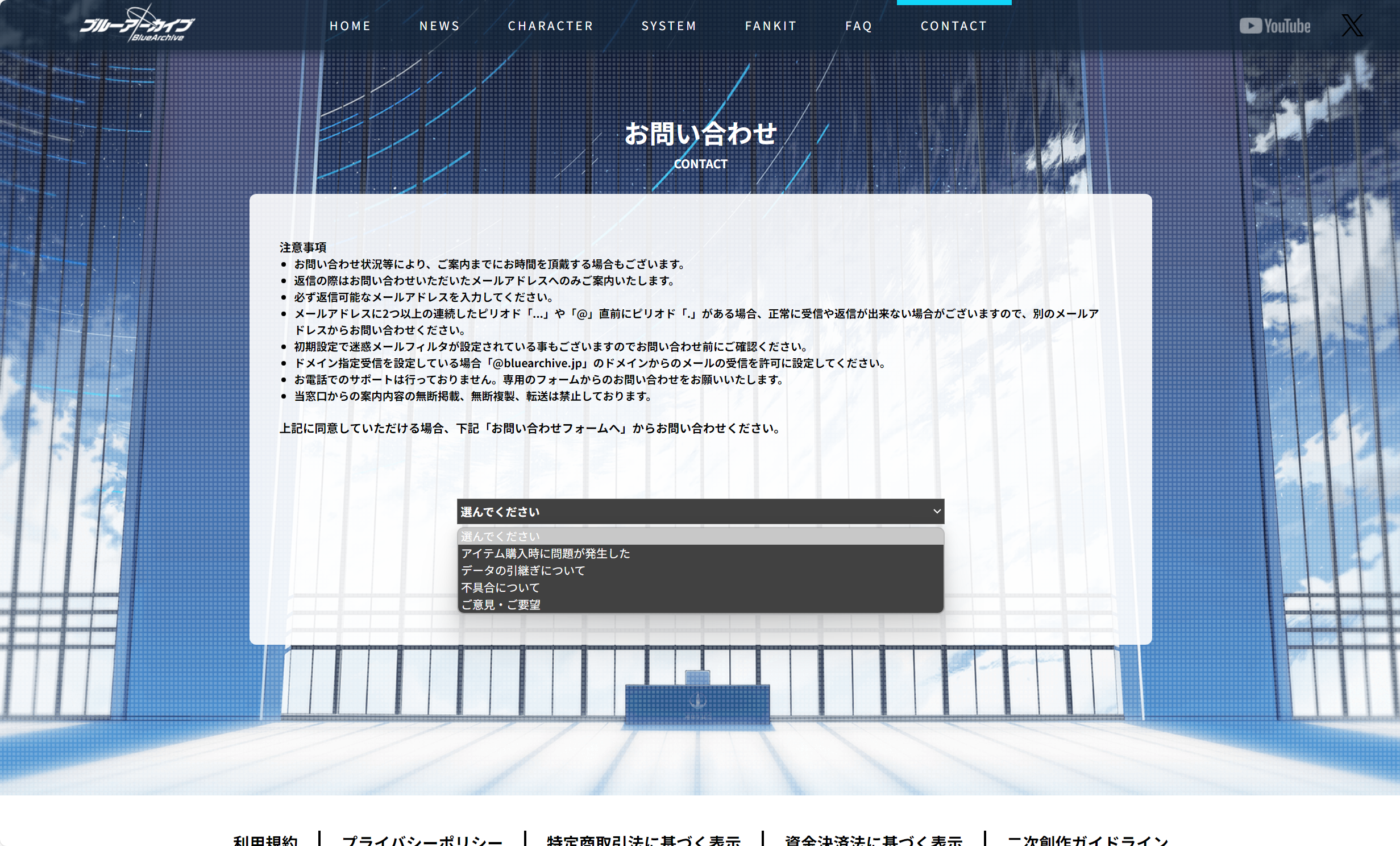Go to the HOME menu item
The width and height of the screenshot is (1400, 846).
point(350,26)
